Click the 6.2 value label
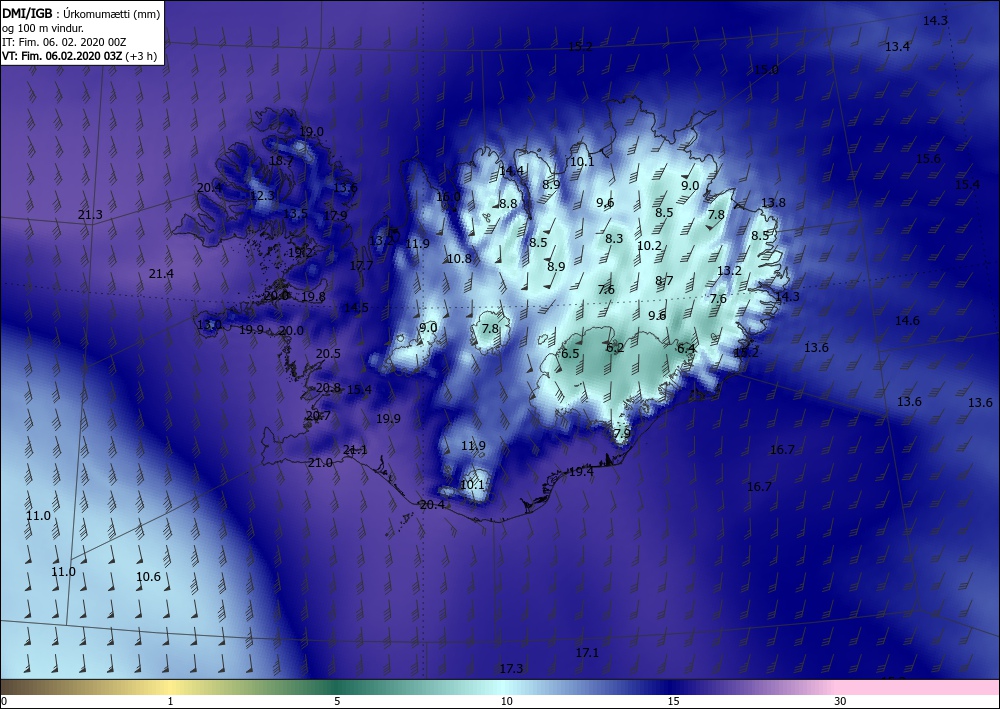1000x709 pixels. (615, 347)
